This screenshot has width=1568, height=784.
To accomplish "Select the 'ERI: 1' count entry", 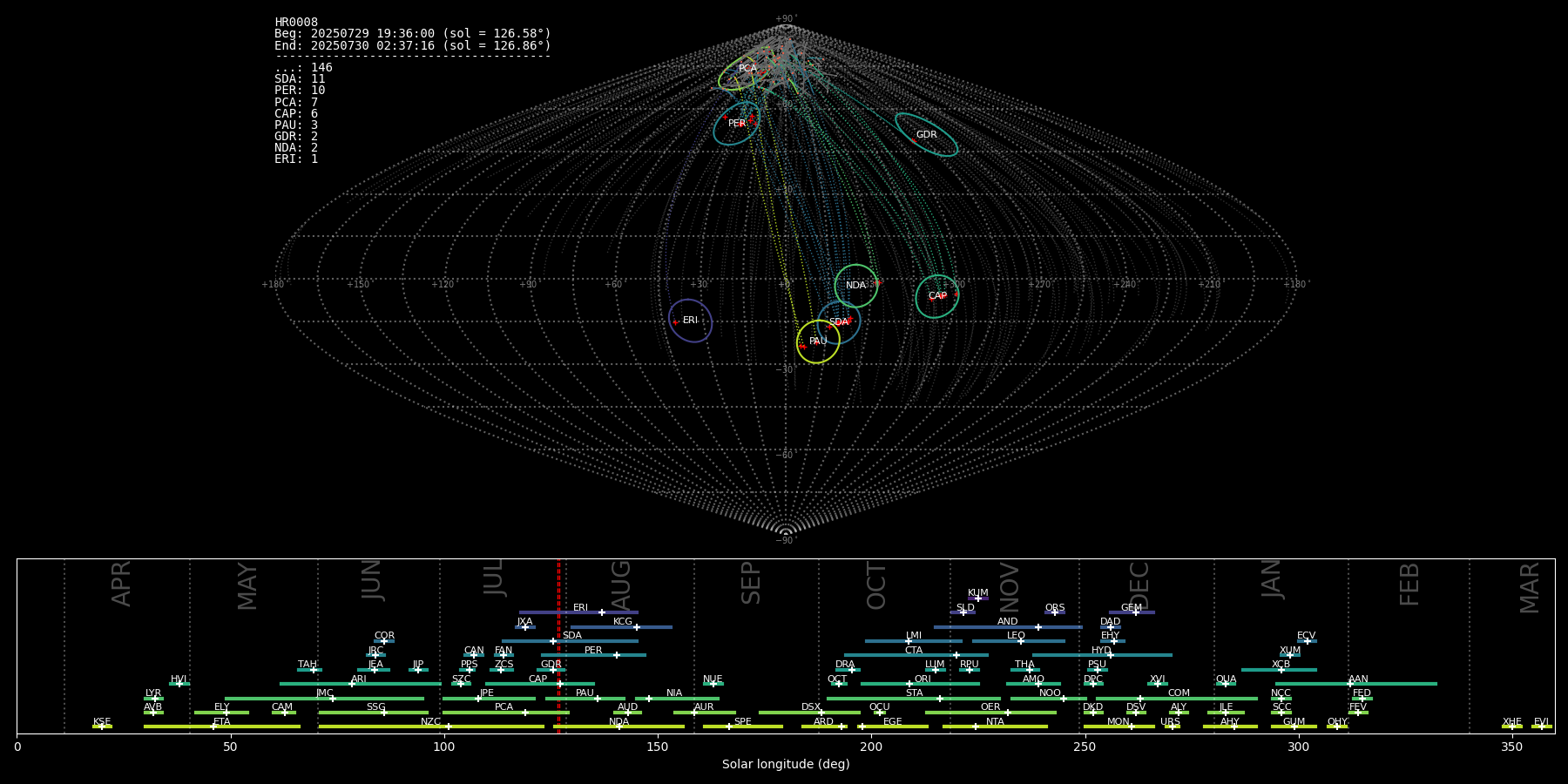I will tap(296, 159).
